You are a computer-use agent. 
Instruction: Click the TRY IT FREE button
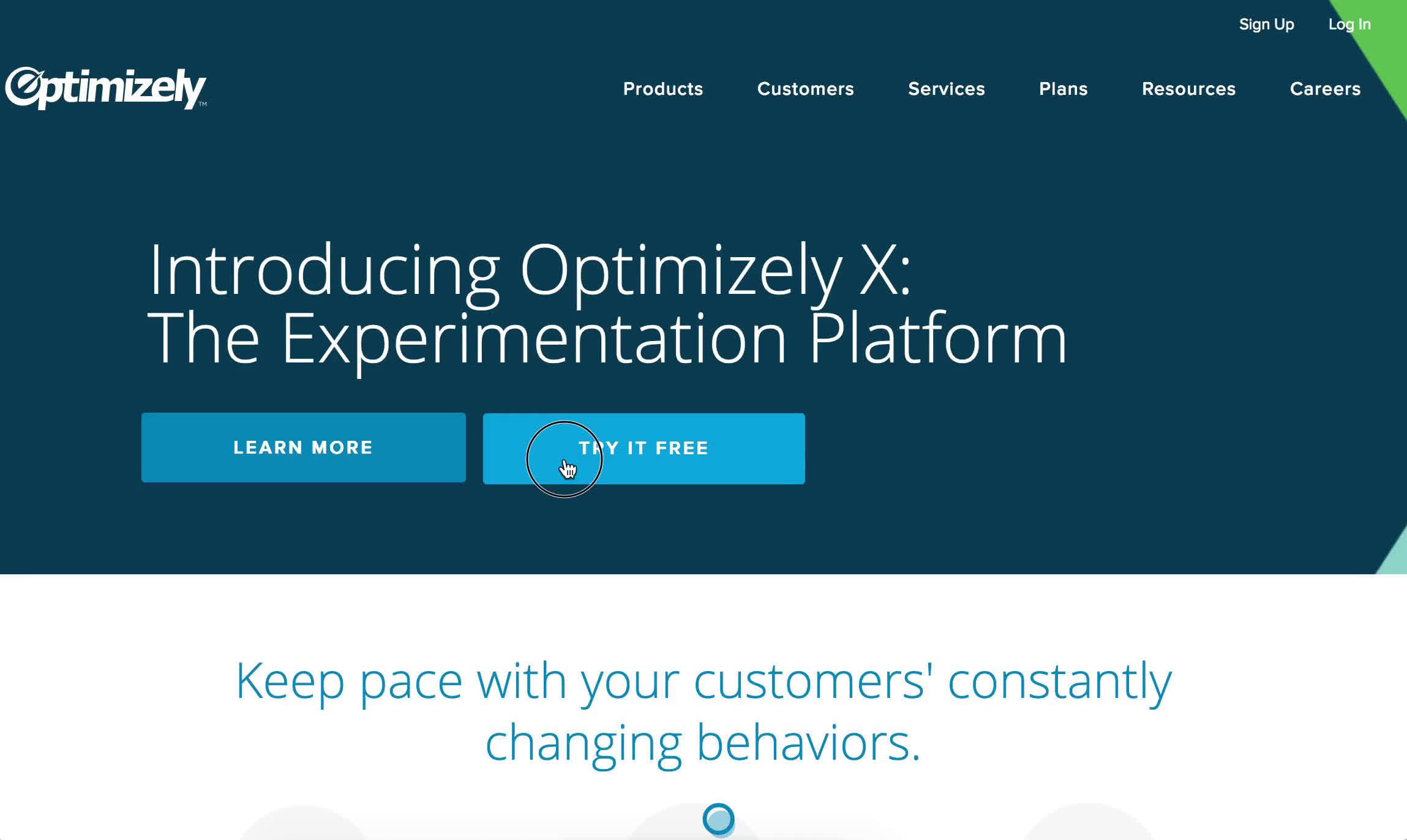click(643, 447)
